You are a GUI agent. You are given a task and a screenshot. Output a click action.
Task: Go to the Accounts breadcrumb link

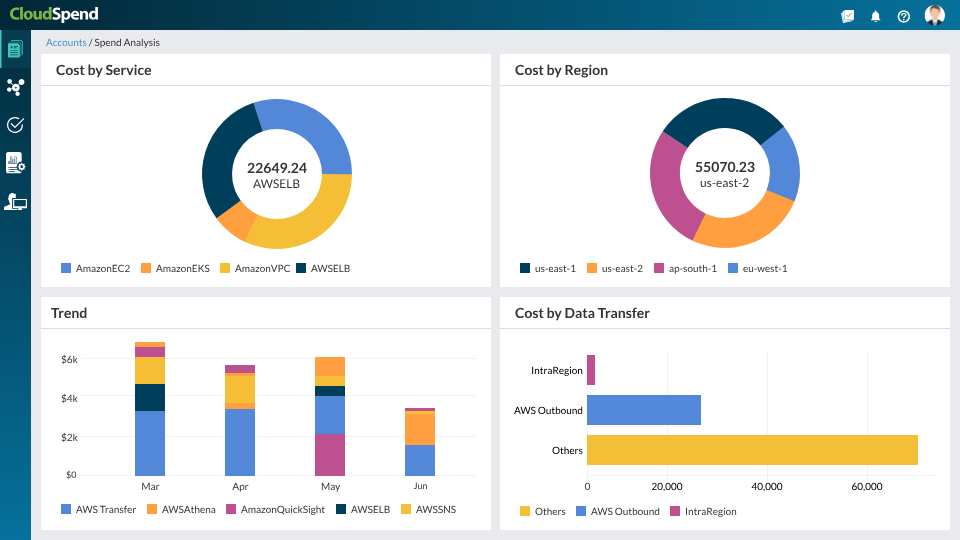tap(66, 42)
